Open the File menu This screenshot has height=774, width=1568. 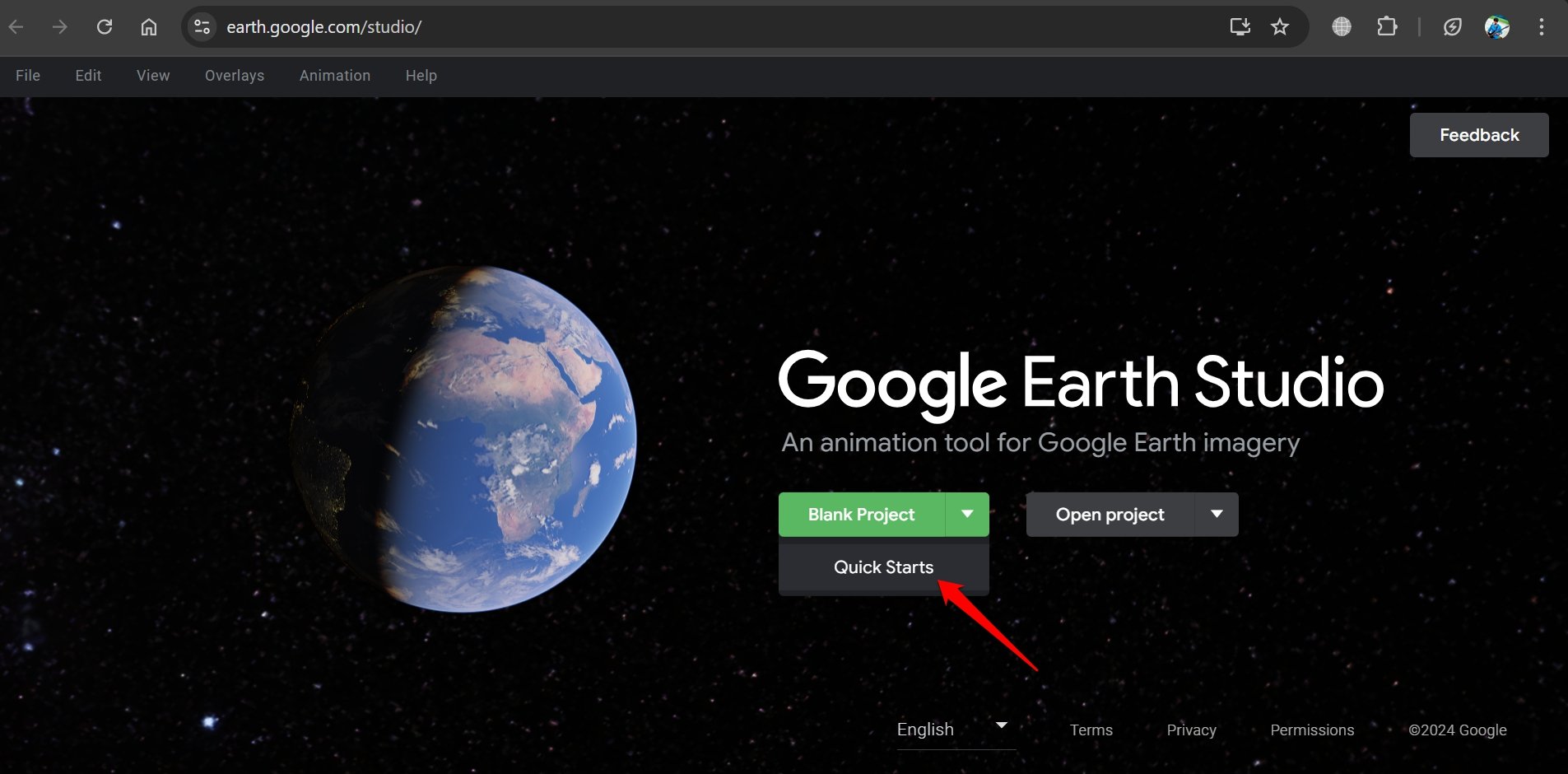28,76
